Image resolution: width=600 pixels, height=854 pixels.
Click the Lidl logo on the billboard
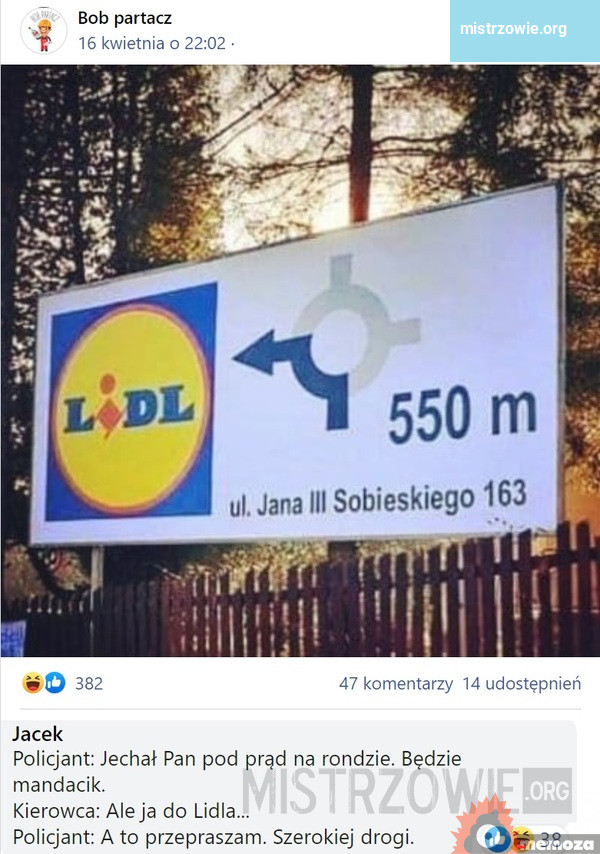(x=131, y=401)
